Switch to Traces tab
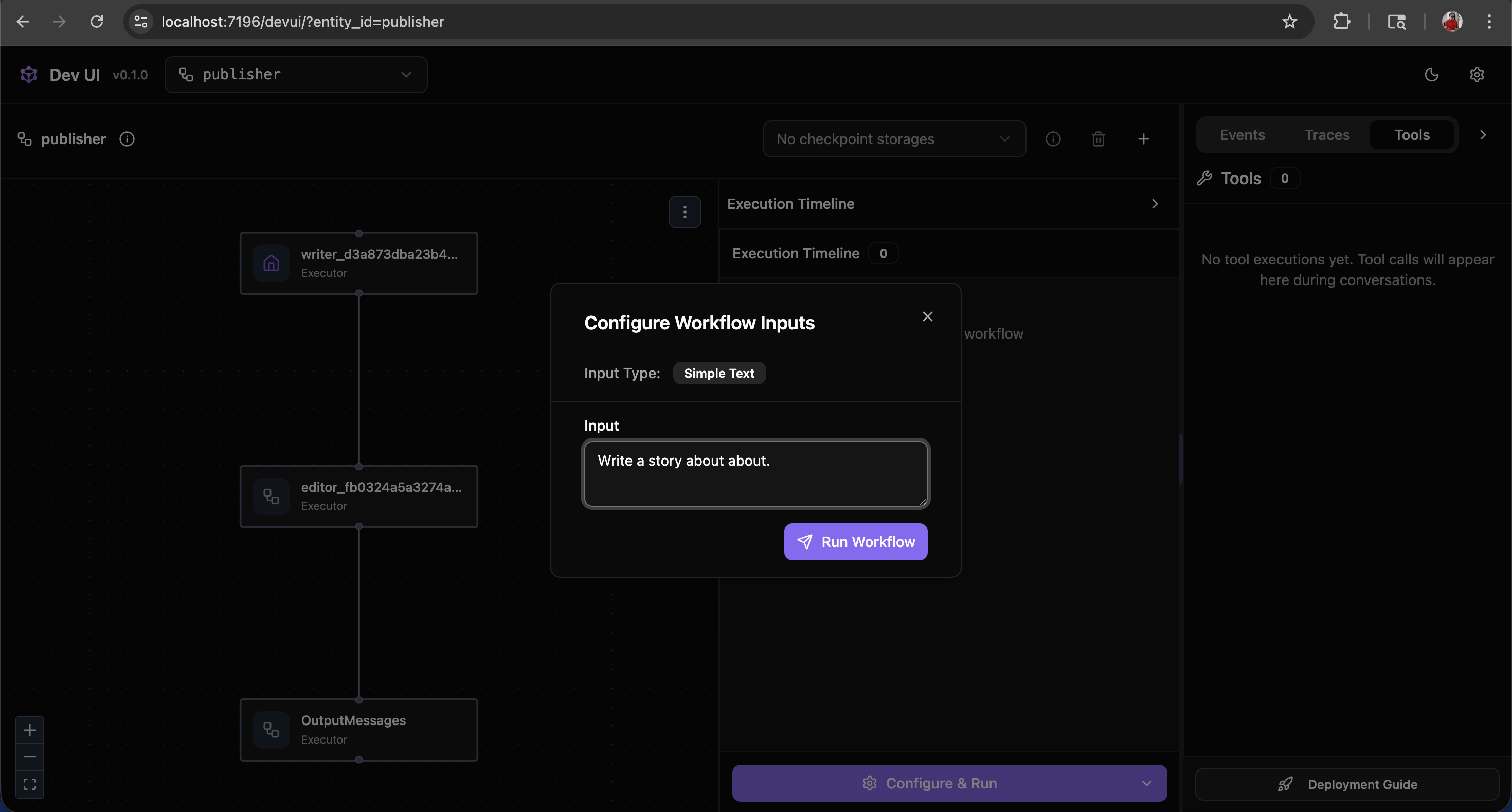 tap(1326, 135)
